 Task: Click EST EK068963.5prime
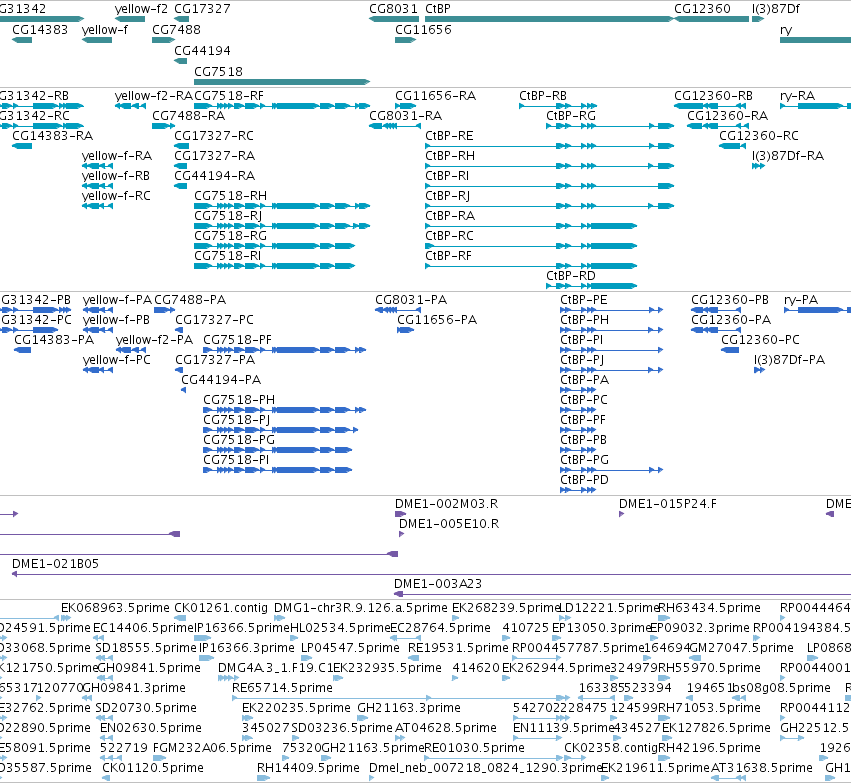click(115, 608)
